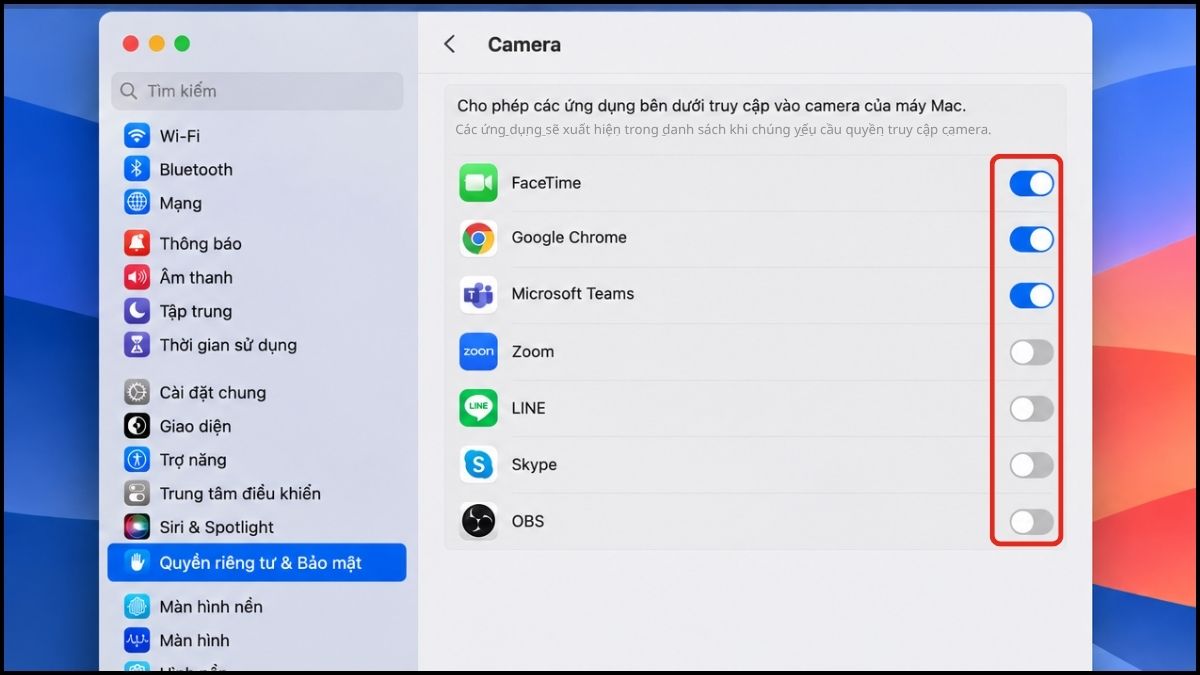This screenshot has height=675, width=1200.
Task: Minimize window with yellow button
Action: [156, 43]
